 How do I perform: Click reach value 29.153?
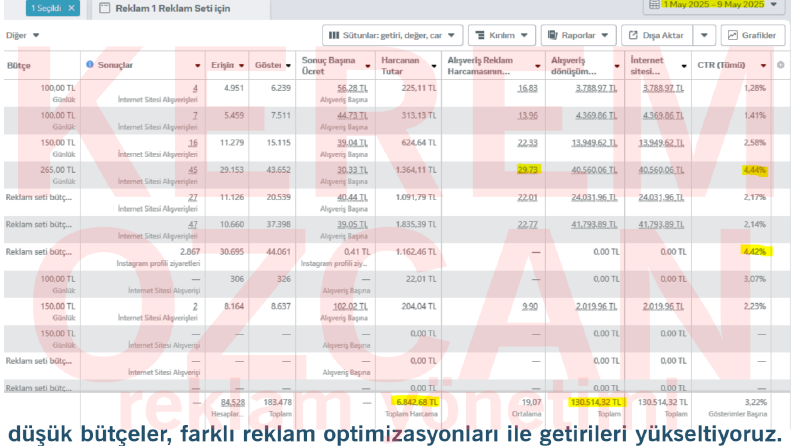click(x=232, y=170)
